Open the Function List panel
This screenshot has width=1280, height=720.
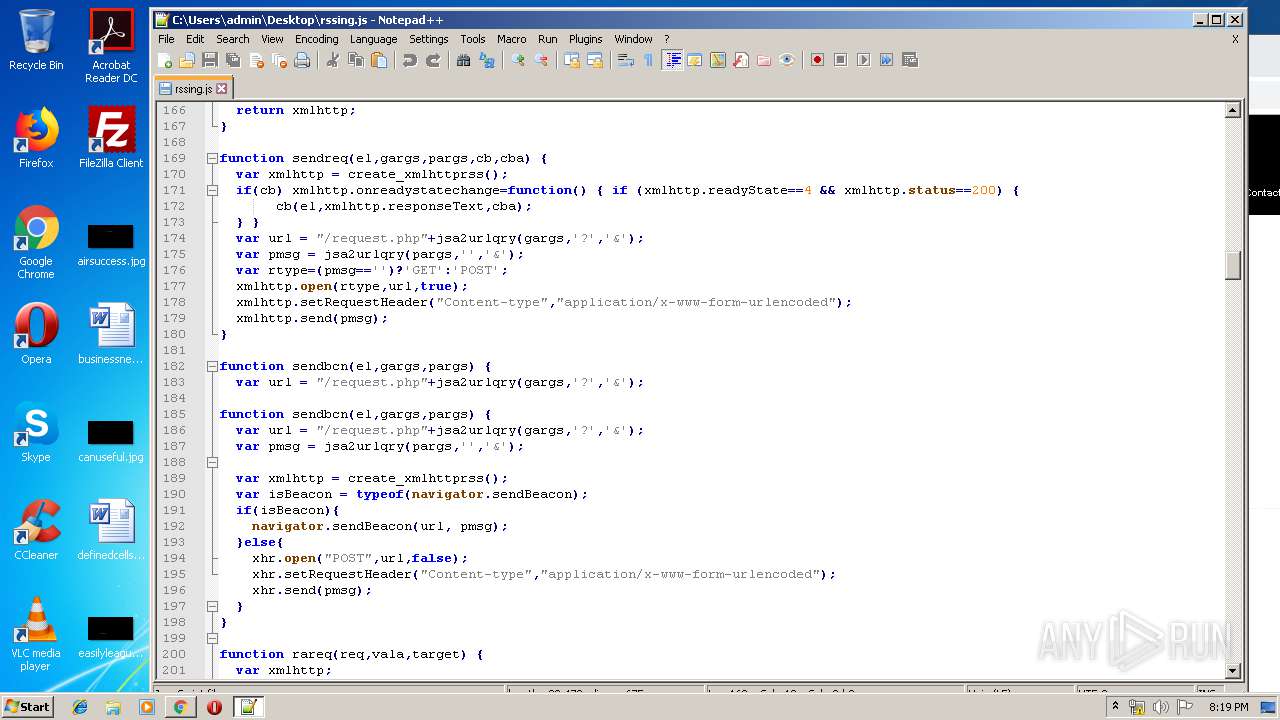pos(741,60)
